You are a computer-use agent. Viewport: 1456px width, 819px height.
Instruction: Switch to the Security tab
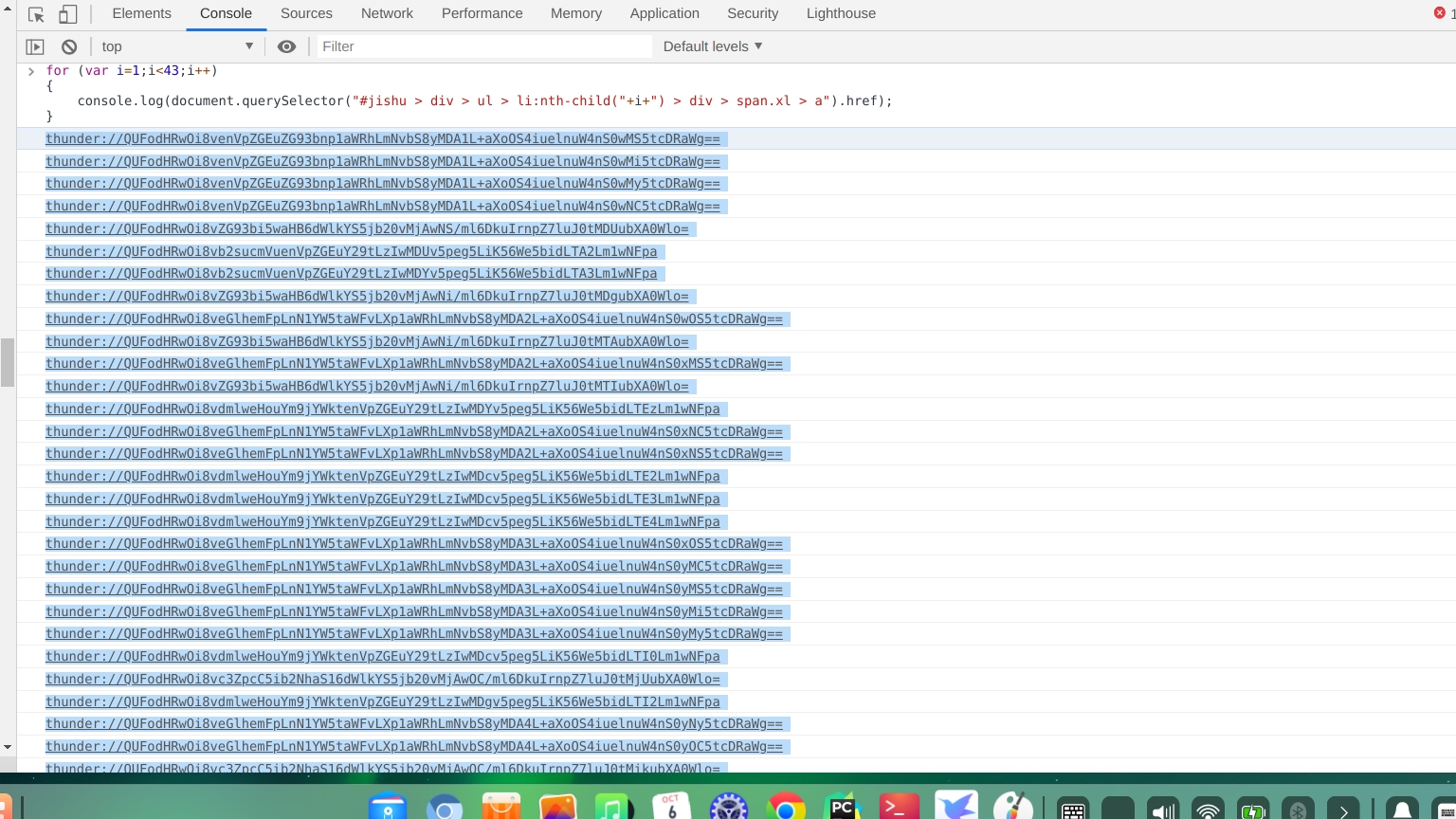coord(753,13)
